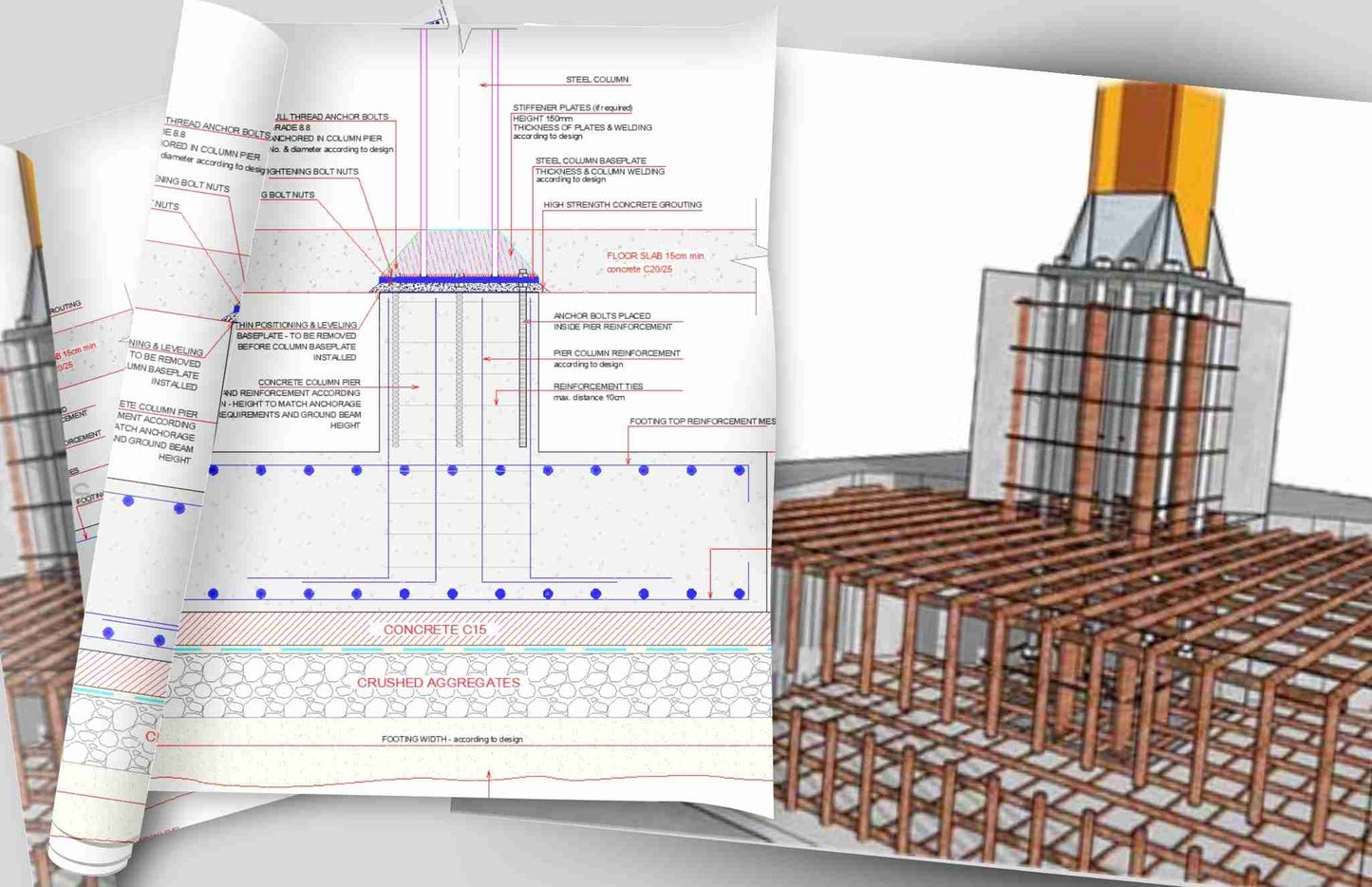Select the STIFFENER PLATES annotation text
The image size is (1372, 887).
(x=572, y=108)
